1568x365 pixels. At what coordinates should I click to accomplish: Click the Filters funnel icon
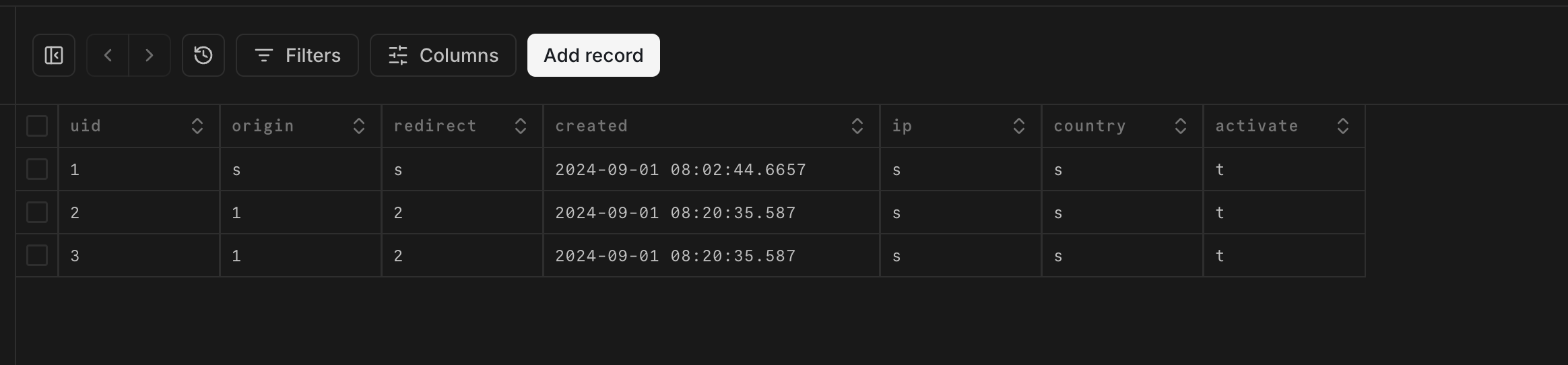[x=263, y=55]
